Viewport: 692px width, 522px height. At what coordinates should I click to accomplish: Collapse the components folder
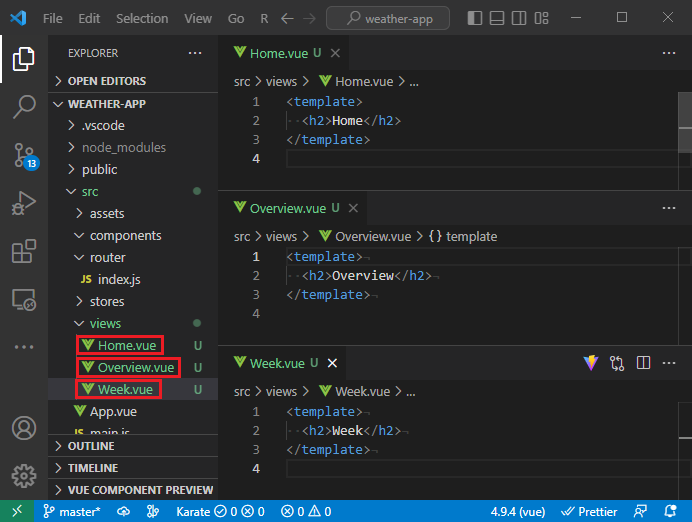pos(133,236)
